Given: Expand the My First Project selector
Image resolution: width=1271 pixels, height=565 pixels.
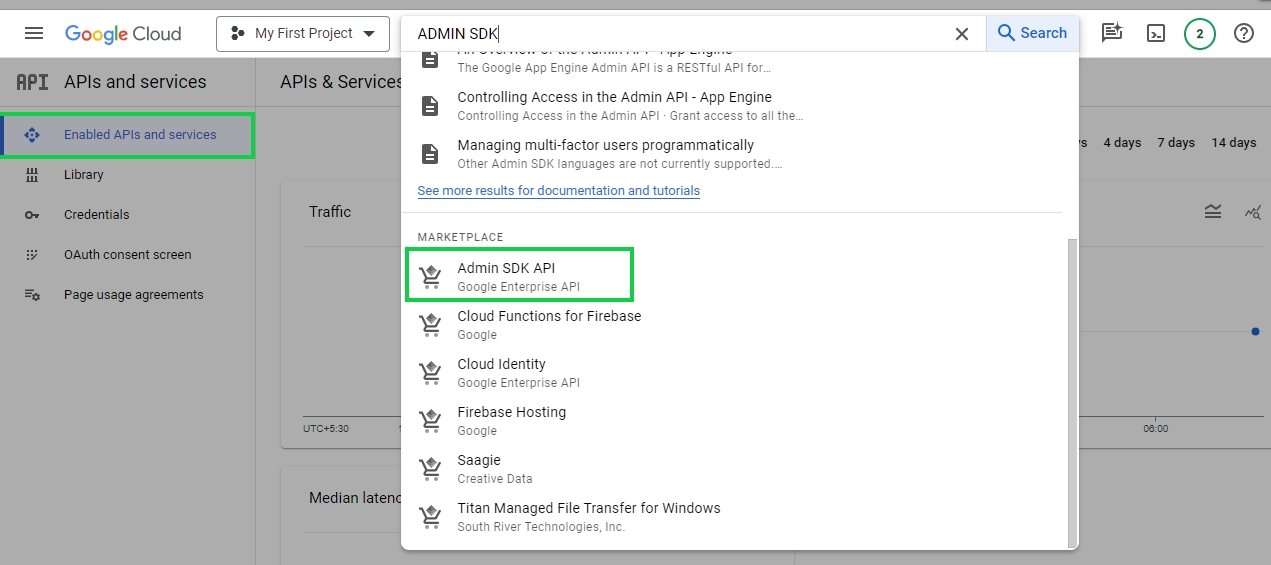Looking at the screenshot, I should [303, 34].
